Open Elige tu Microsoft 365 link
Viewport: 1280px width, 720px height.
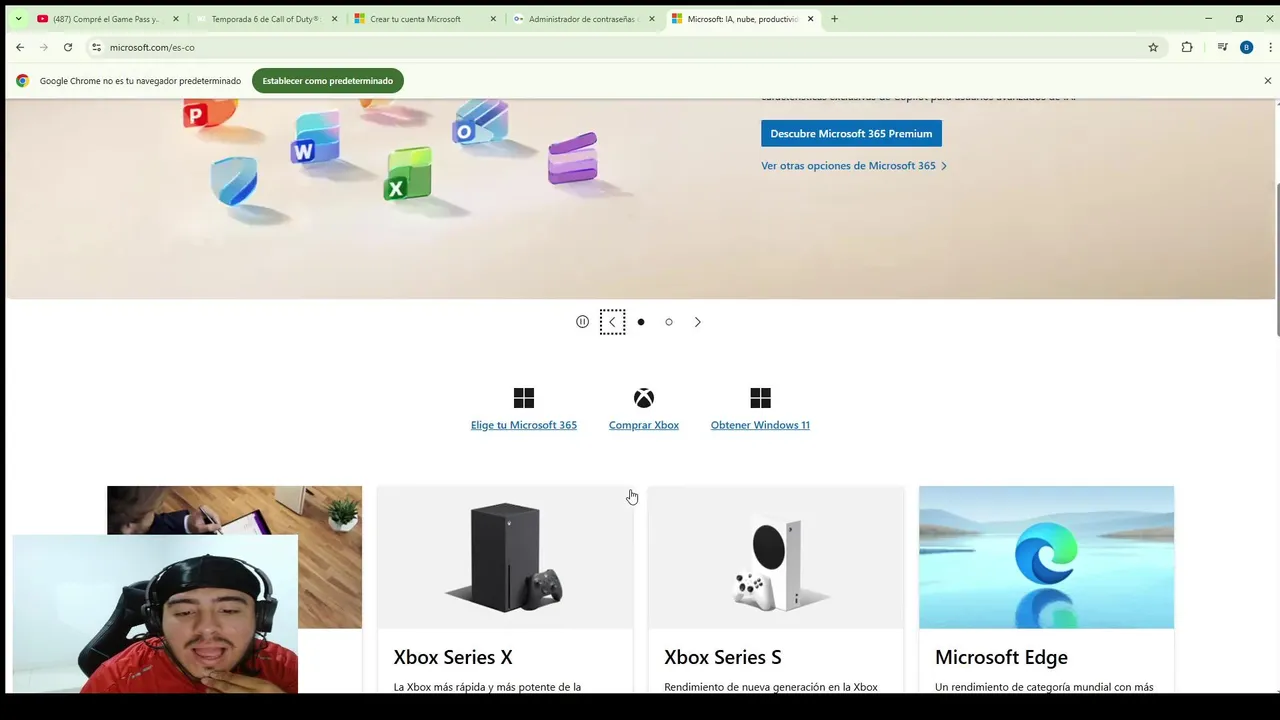tap(524, 425)
